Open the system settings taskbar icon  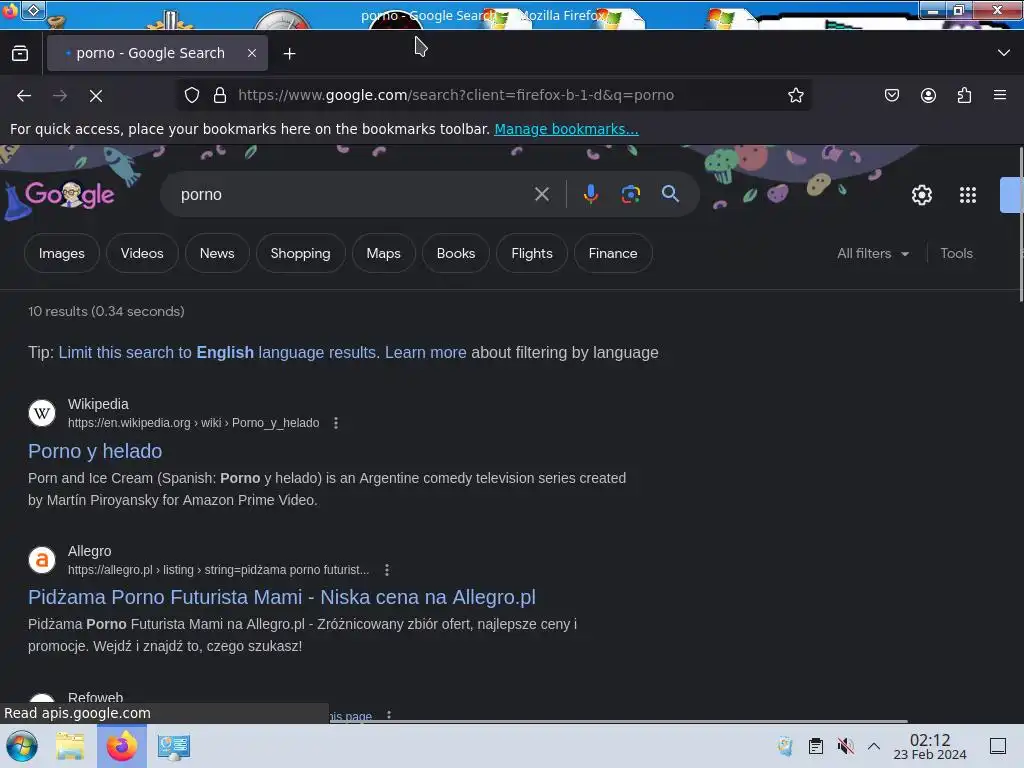click(x=174, y=746)
